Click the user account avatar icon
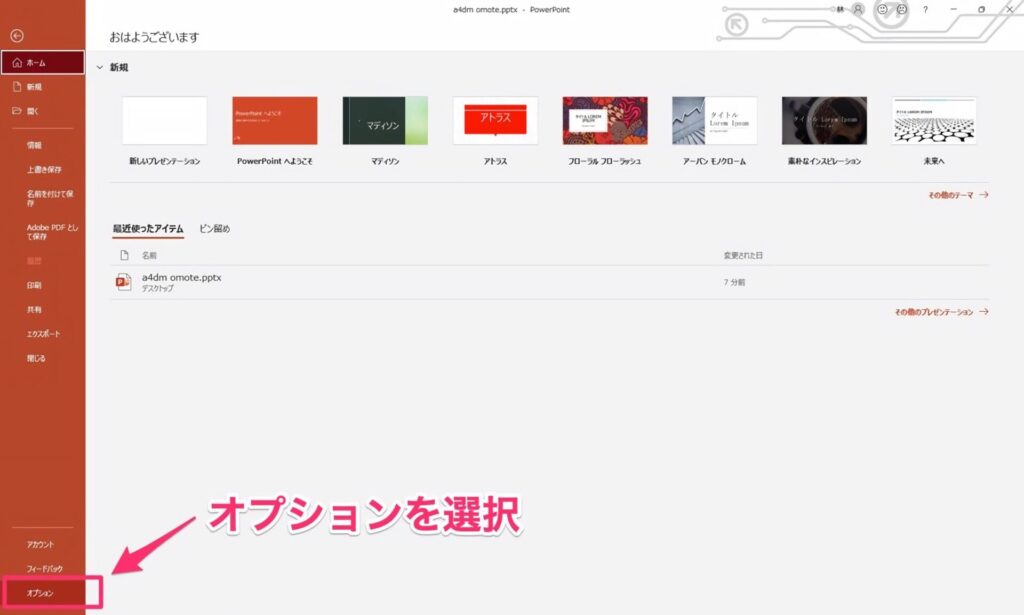Image resolution: width=1024 pixels, height=615 pixels. pyautogui.click(x=858, y=9)
